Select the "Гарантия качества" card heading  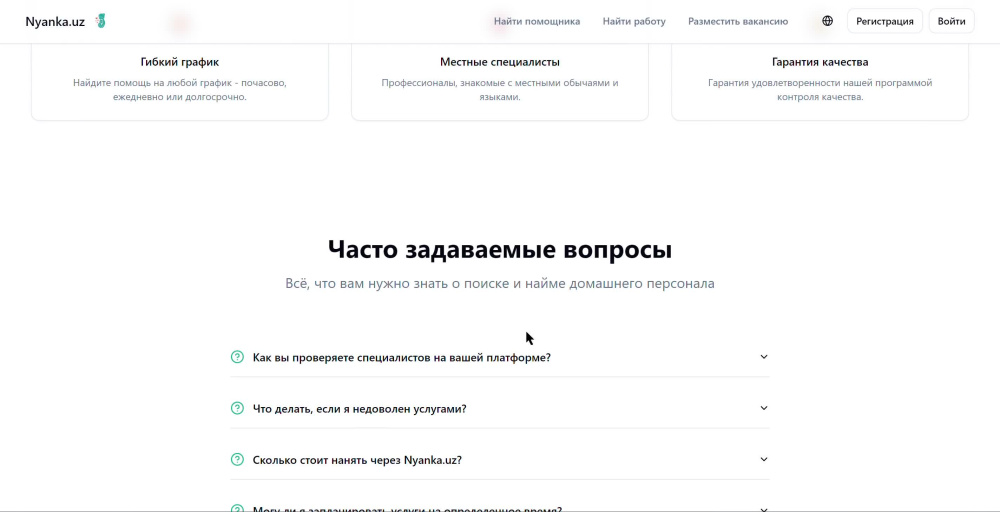pyautogui.click(x=820, y=62)
